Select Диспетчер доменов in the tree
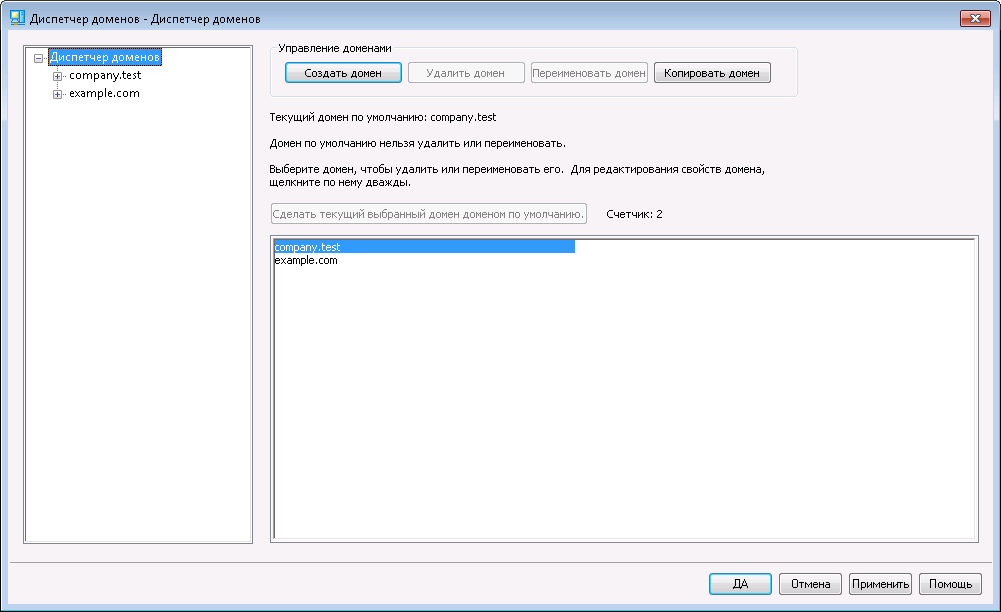 105,57
